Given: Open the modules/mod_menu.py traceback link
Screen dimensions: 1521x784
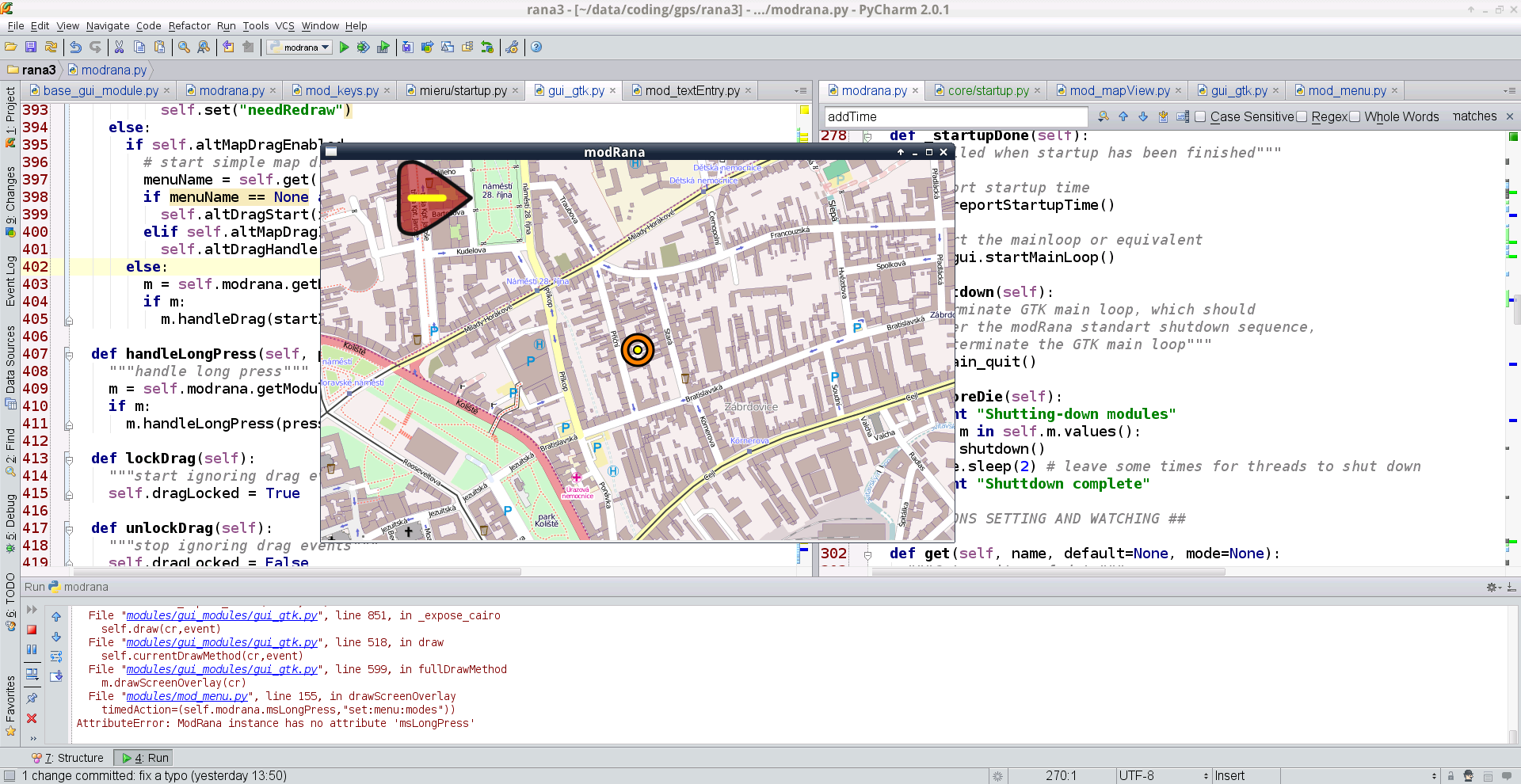Looking at the screenshot, I should coord(187,696).
